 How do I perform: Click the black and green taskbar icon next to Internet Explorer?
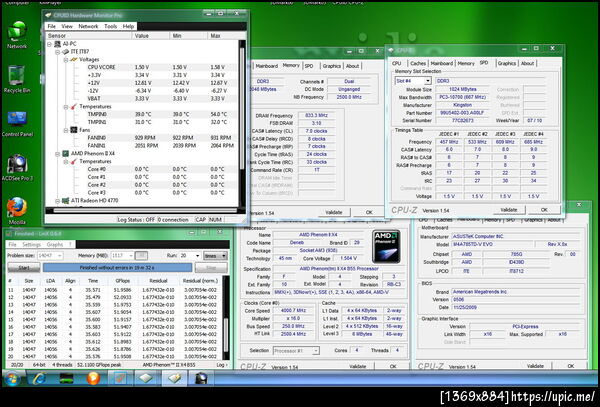(66, 379)
